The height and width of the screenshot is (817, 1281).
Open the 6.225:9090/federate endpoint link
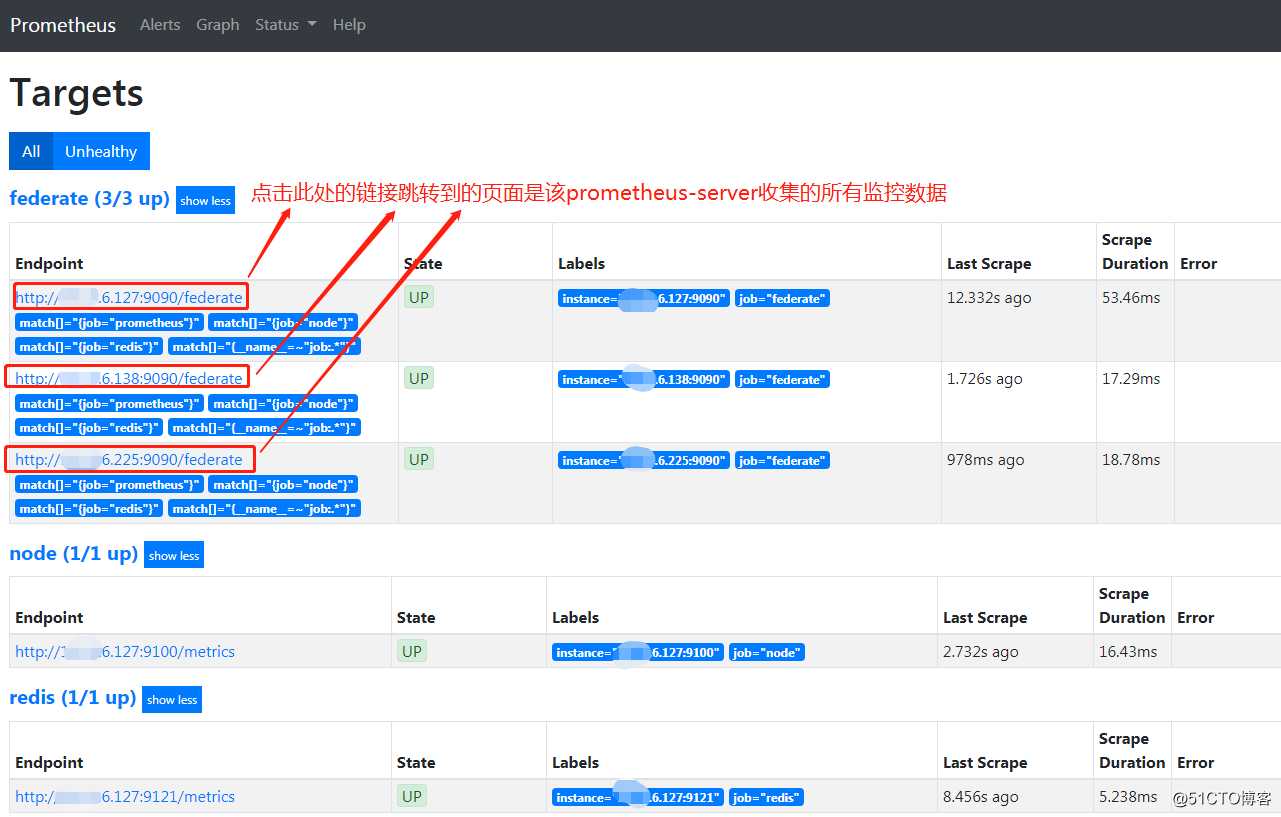pos(129,459)
